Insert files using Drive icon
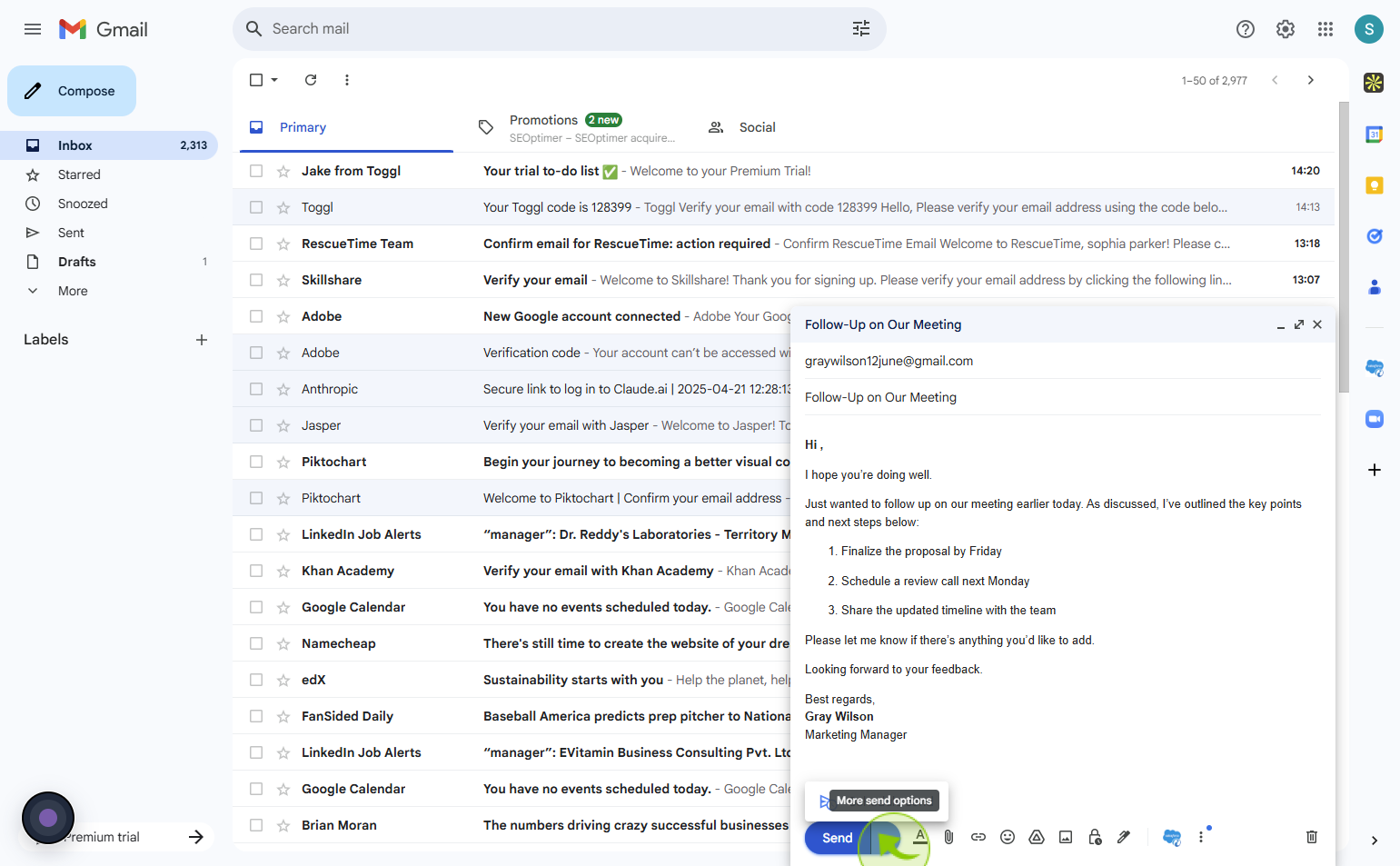Viewport: 1400px width, 866px height. (x=1037, y=837)
